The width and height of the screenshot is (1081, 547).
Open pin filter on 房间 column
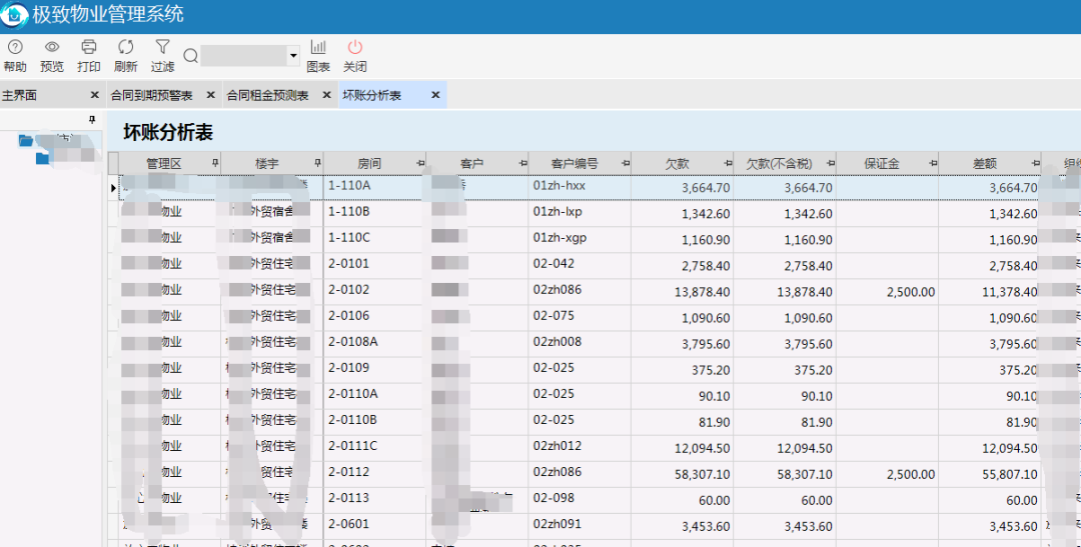(421, 163)
